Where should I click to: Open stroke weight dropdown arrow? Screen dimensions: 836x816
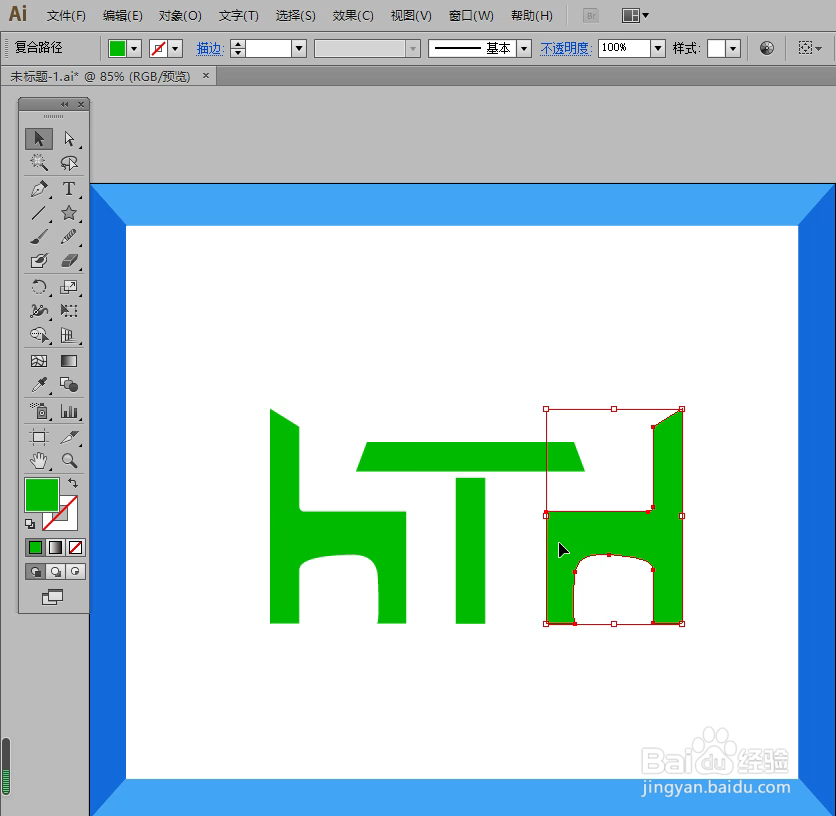299,49
